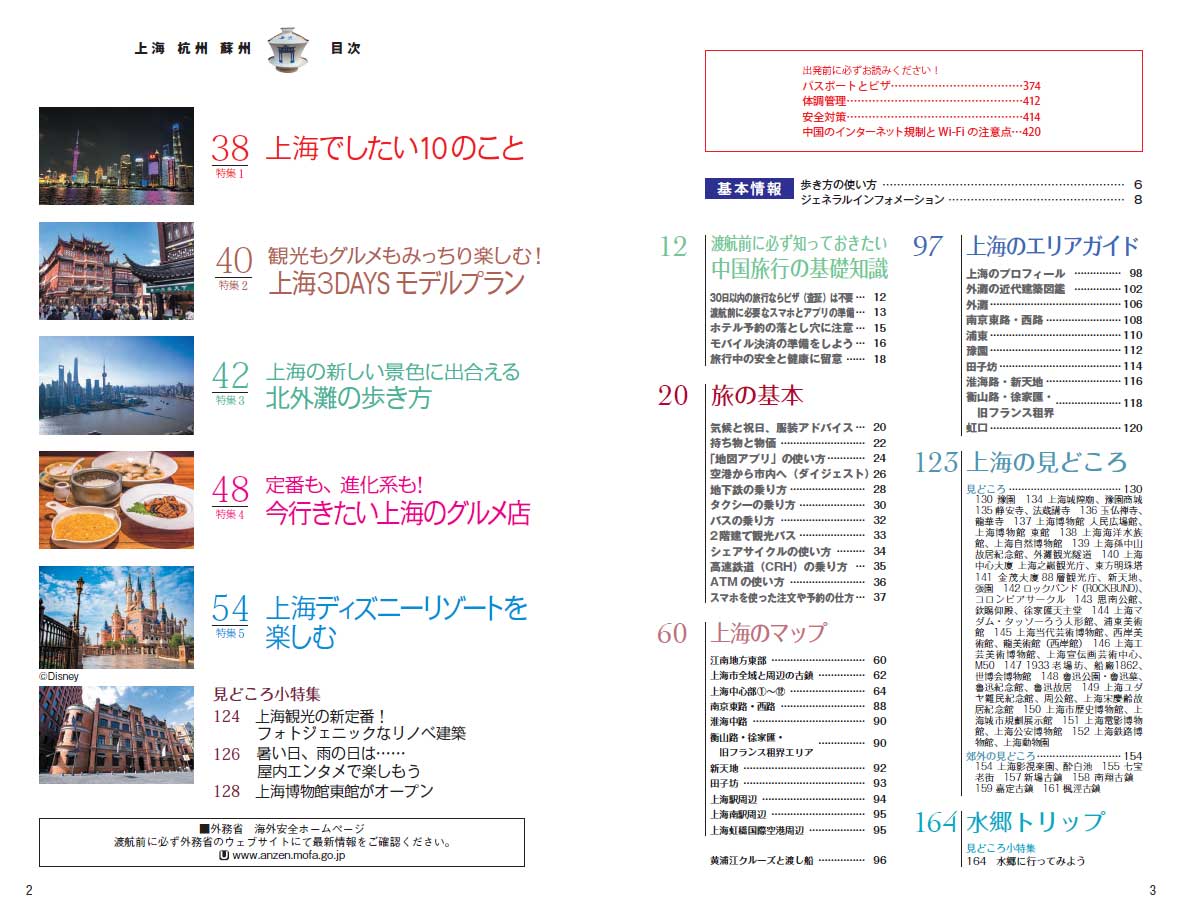Open the Yuyuan traditional building photo

coord(116,271)
